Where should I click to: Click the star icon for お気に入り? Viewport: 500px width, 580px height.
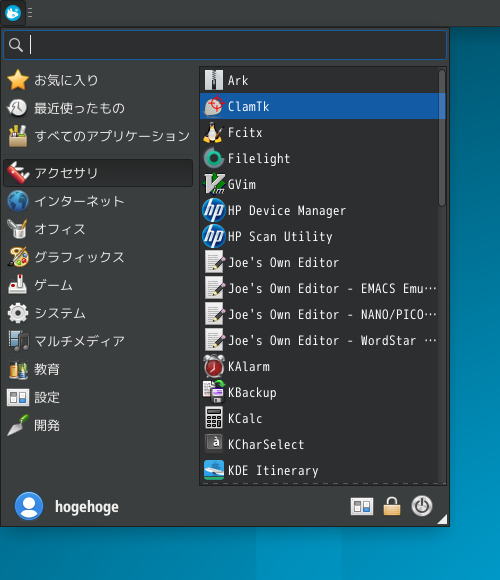click(18, 80)
